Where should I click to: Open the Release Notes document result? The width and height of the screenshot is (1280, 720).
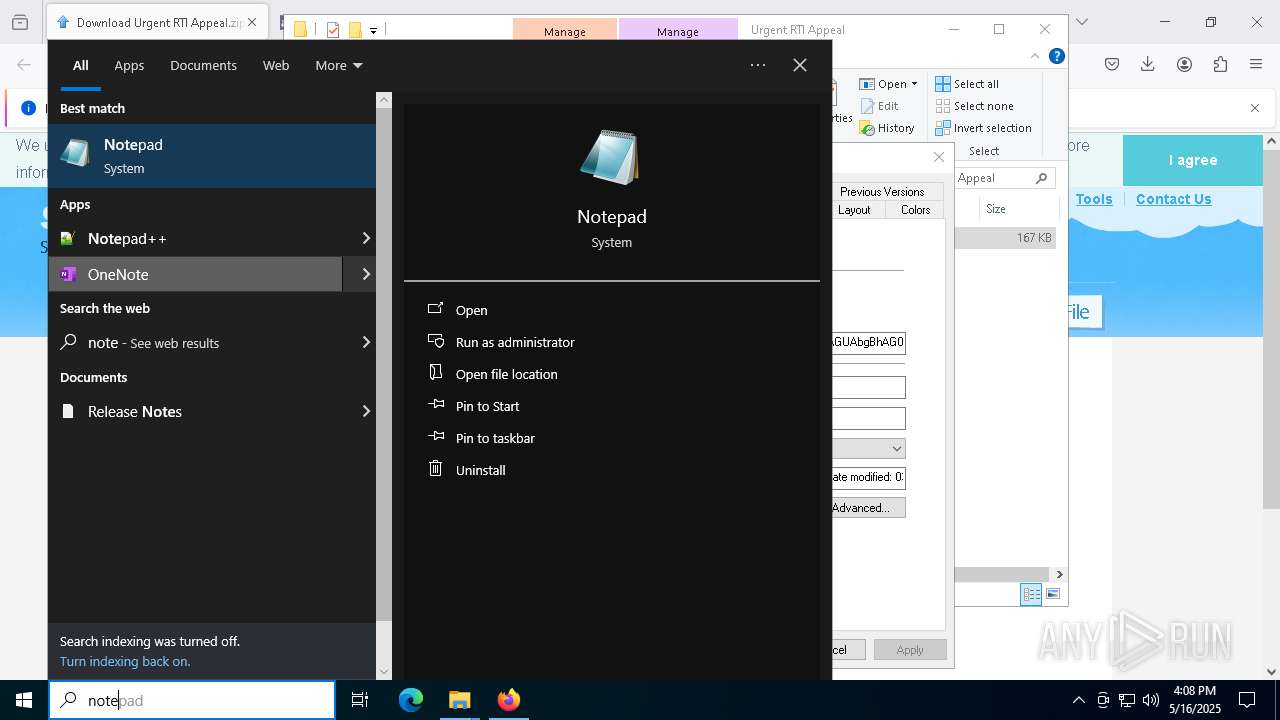point(195,411)
